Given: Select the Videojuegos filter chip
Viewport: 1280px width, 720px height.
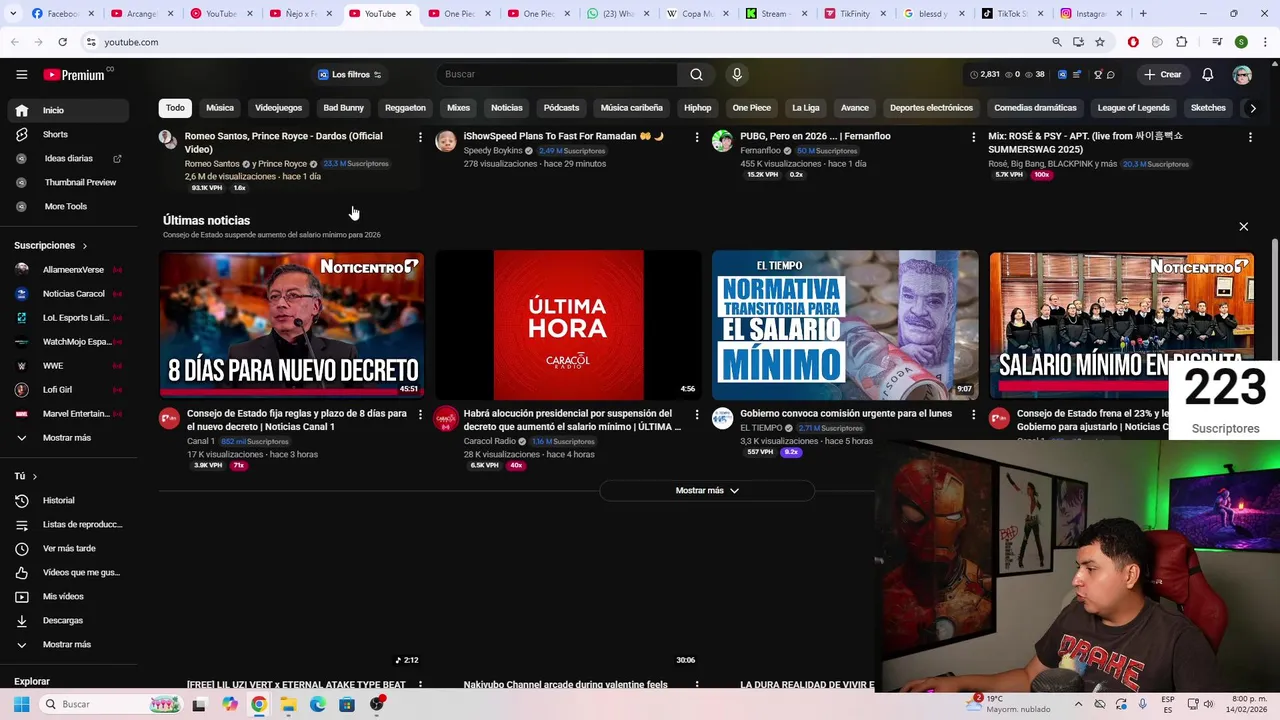Looking at the screenshot, I should pos(278,108).
